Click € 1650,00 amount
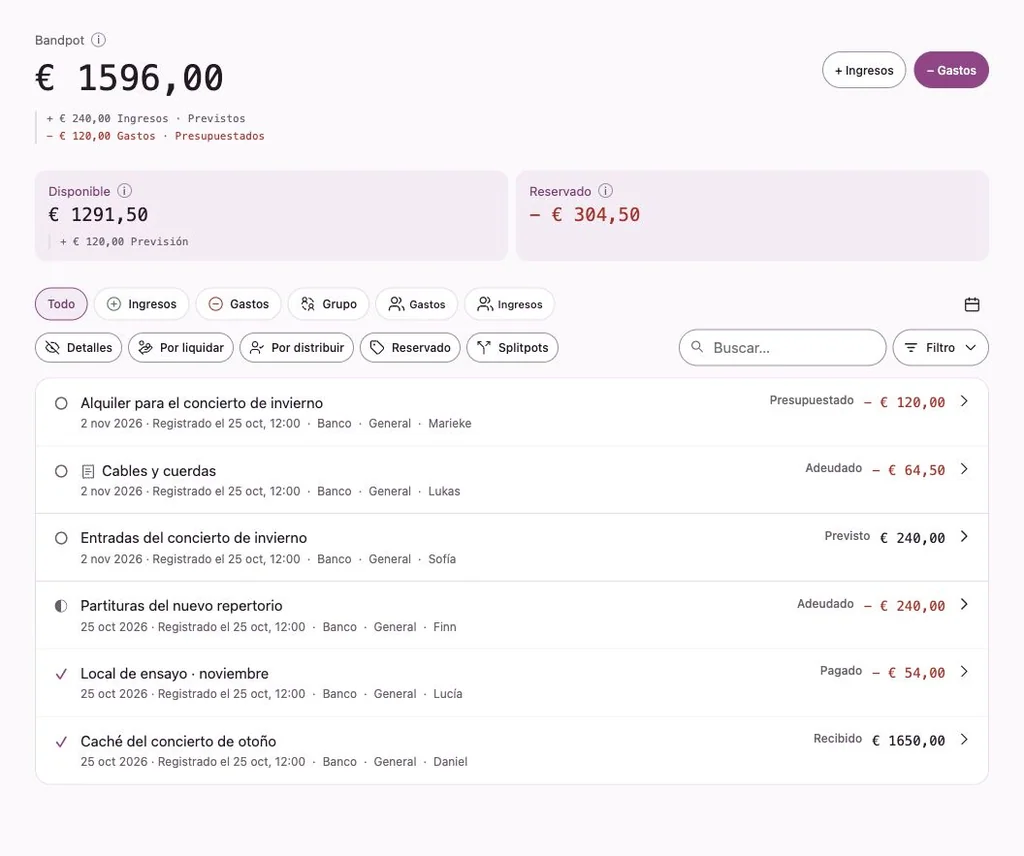The height and width of the screenshot is (856, 1024). pyautogui.click(x=908, y=741)
